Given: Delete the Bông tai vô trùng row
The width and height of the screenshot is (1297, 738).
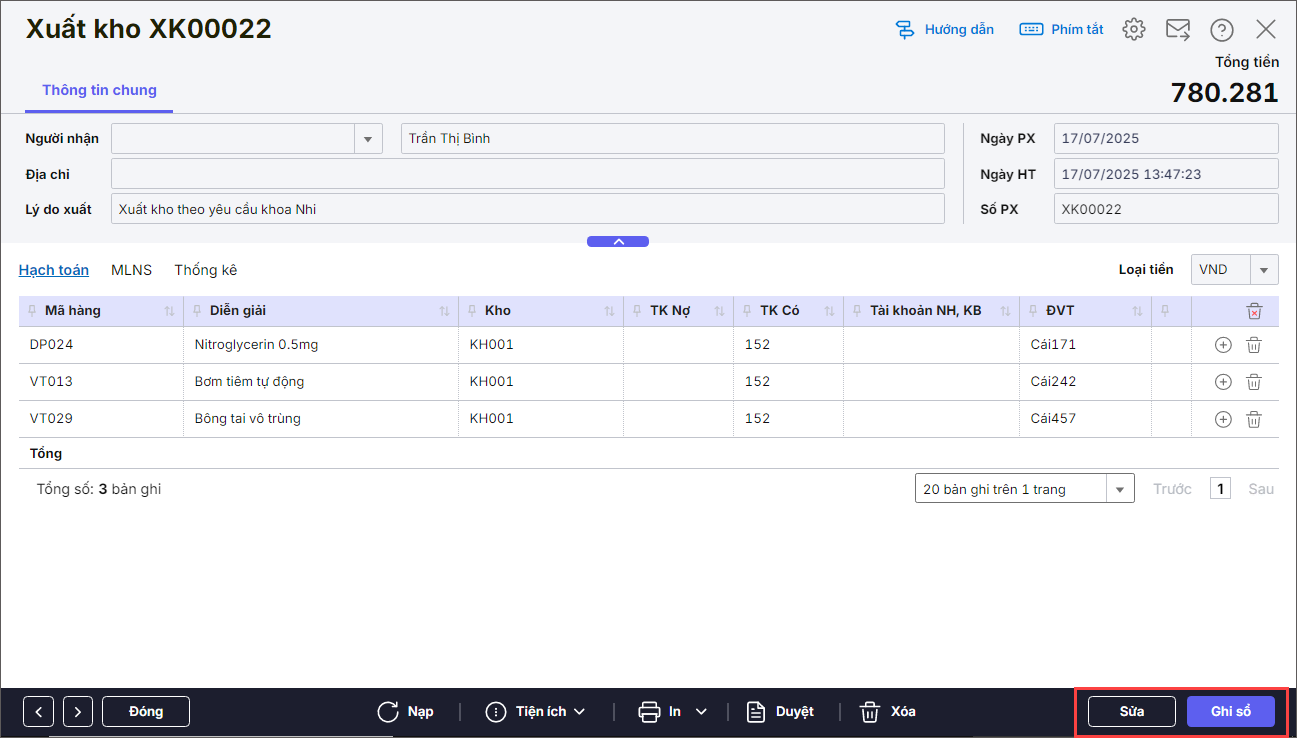Looking at the screenshot, I should tap(1254, 419).
